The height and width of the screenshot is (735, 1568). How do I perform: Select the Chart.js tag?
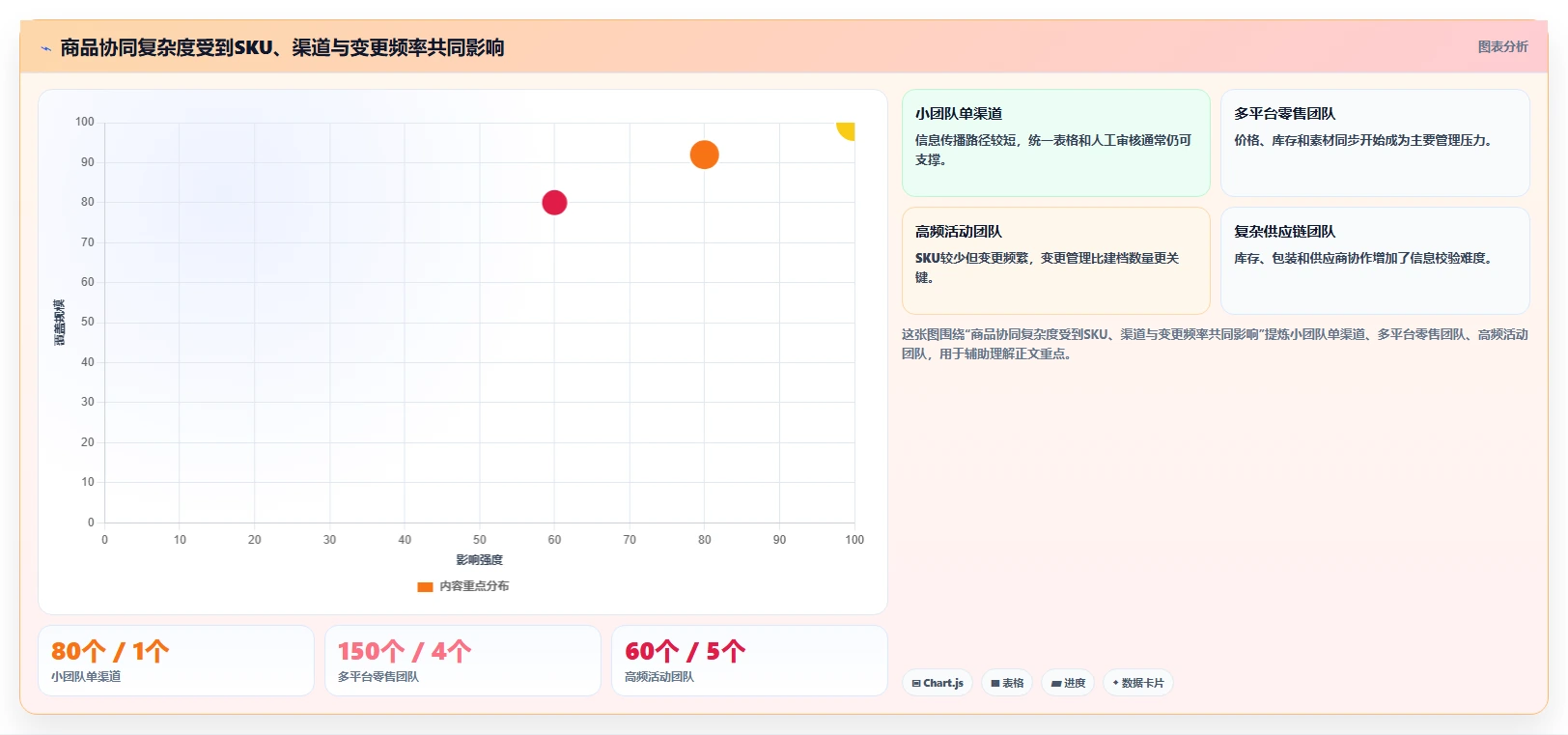(x=938, y=683)
